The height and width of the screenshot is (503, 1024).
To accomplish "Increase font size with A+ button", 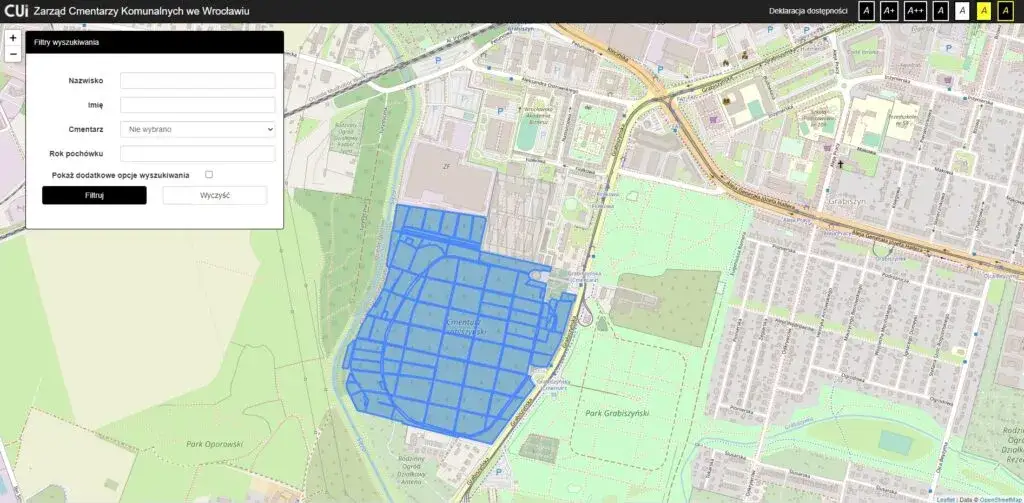I will click(x=889, y=11).
